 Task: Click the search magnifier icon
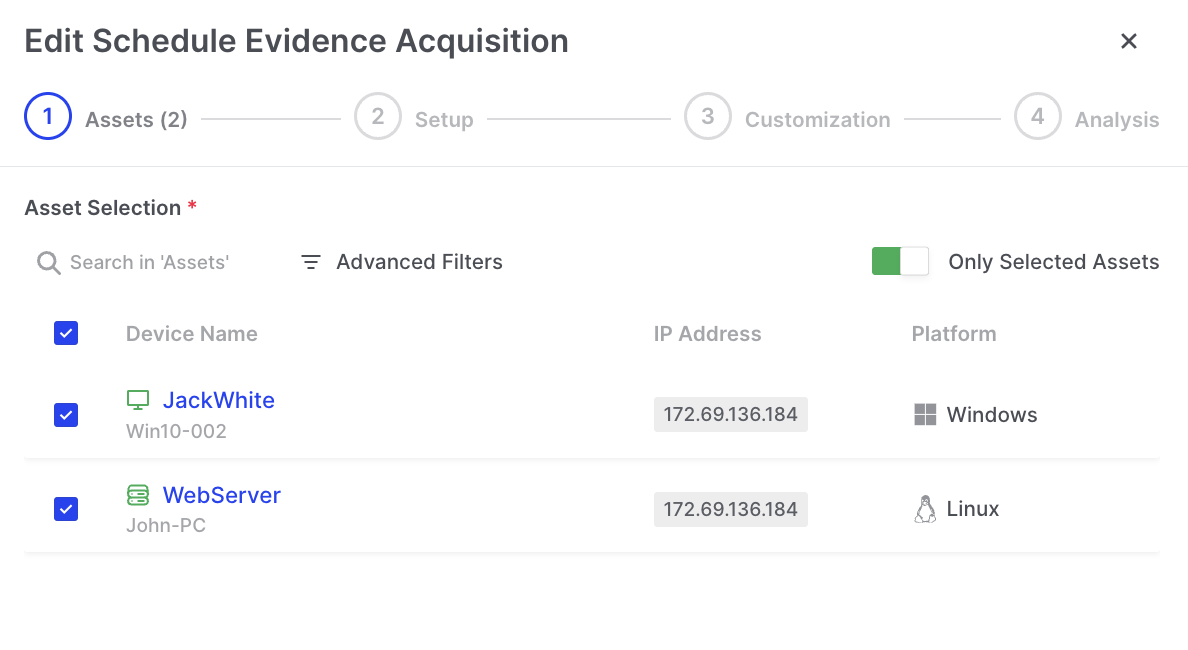pyautogui.click(x=48, y=263)
